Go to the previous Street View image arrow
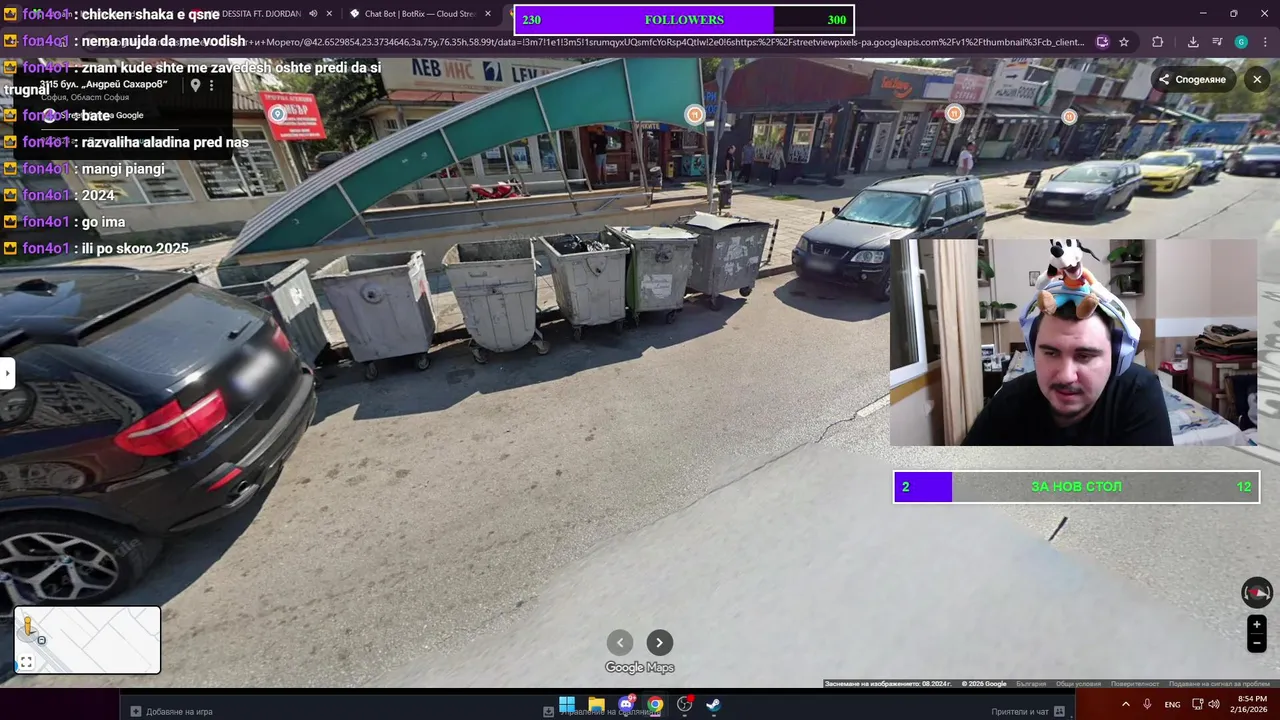The height and width of the screenshot is (720, 1280). click(x=620, y=643)
